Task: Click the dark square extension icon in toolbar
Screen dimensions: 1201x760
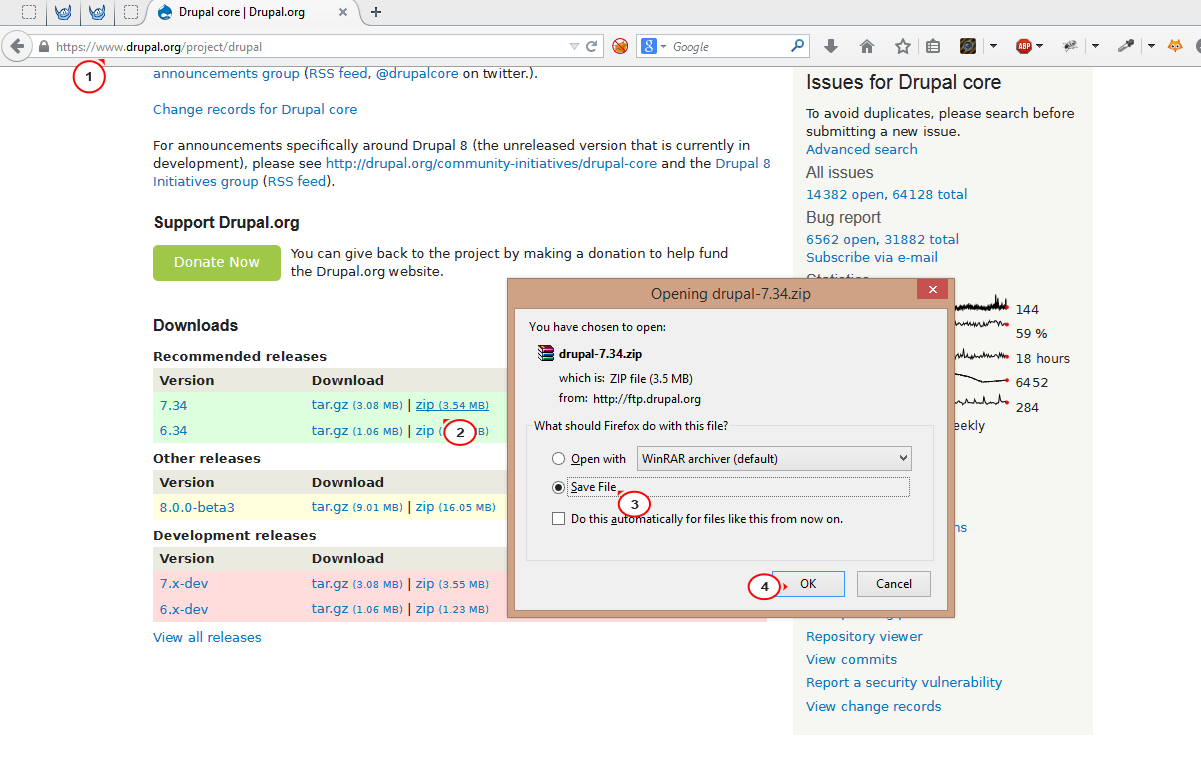Action: [x=968, y=46]
